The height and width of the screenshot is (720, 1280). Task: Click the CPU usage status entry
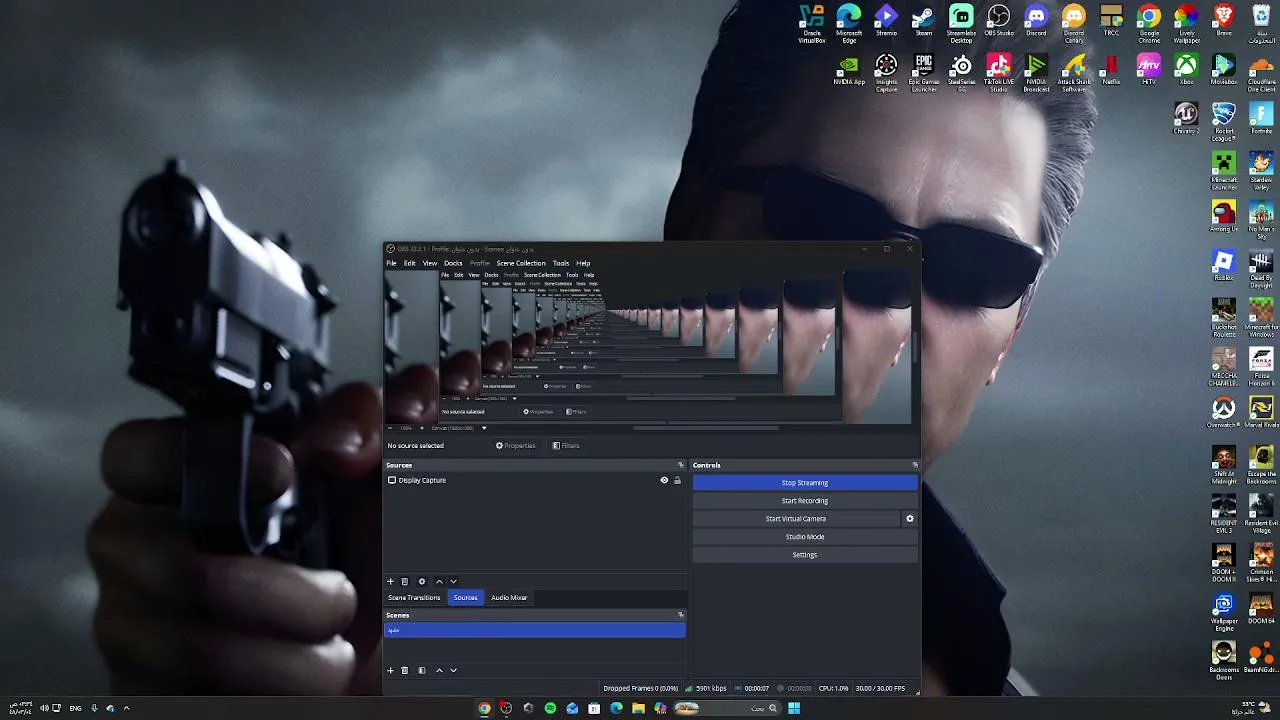[x=833, y=688]
